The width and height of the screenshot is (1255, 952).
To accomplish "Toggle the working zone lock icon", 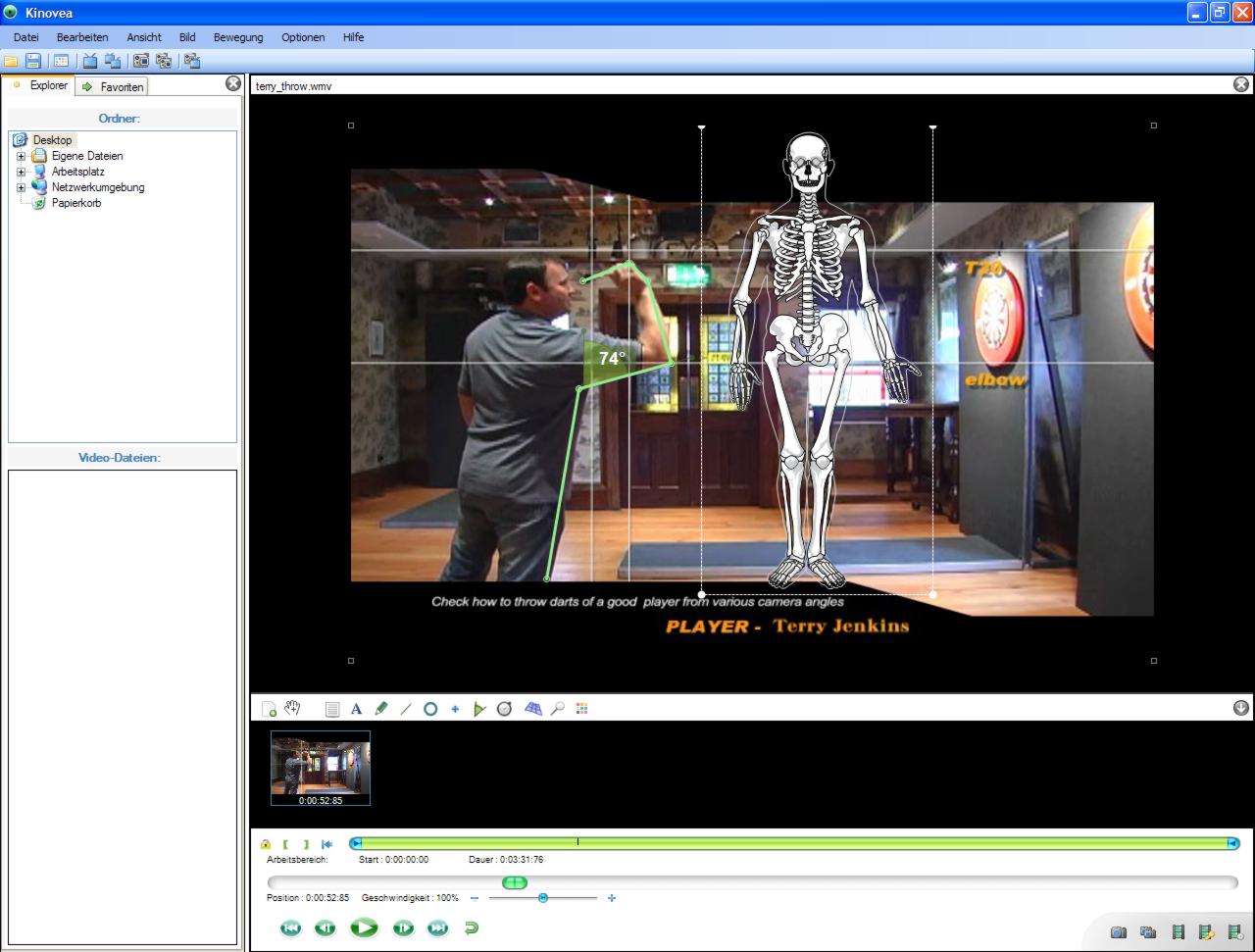I will [x=266, y=844].
